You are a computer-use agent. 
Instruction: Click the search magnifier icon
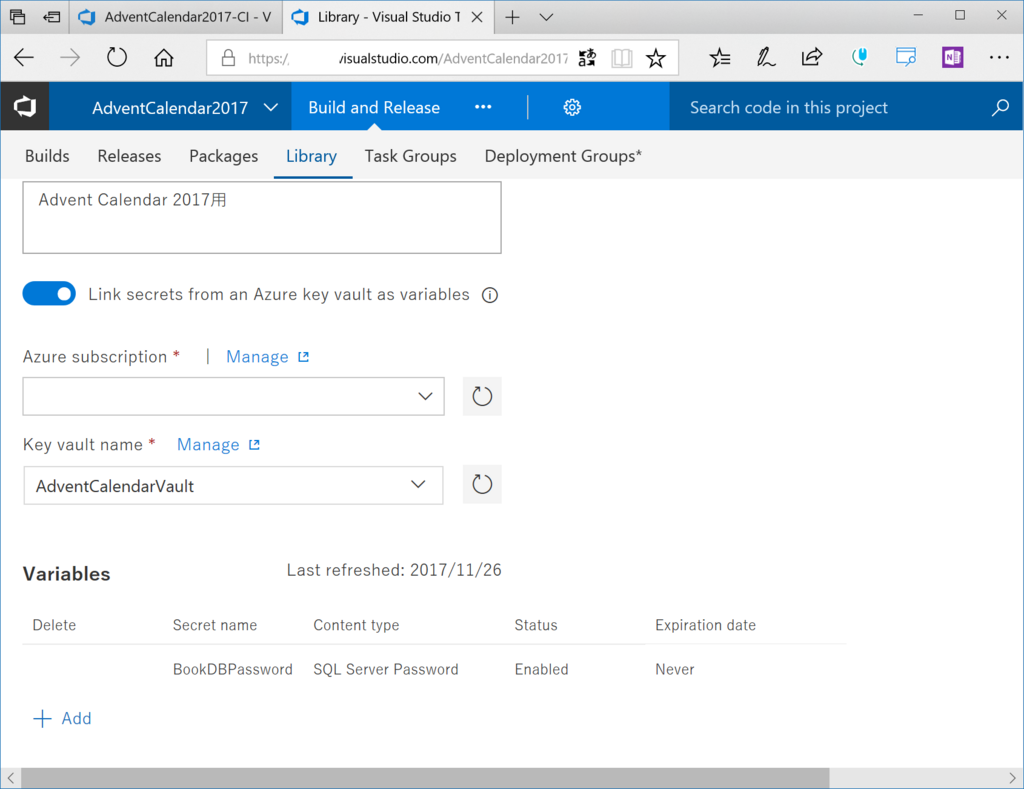click(1000, 107)
